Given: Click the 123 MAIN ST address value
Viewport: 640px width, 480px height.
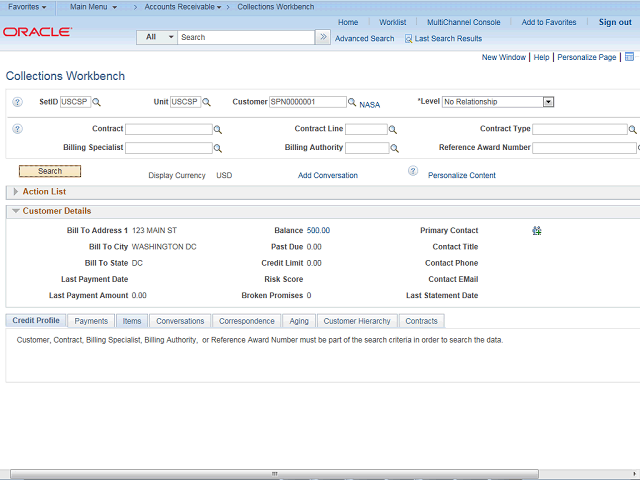Looking at the screenshot, I should click(154, 231).
